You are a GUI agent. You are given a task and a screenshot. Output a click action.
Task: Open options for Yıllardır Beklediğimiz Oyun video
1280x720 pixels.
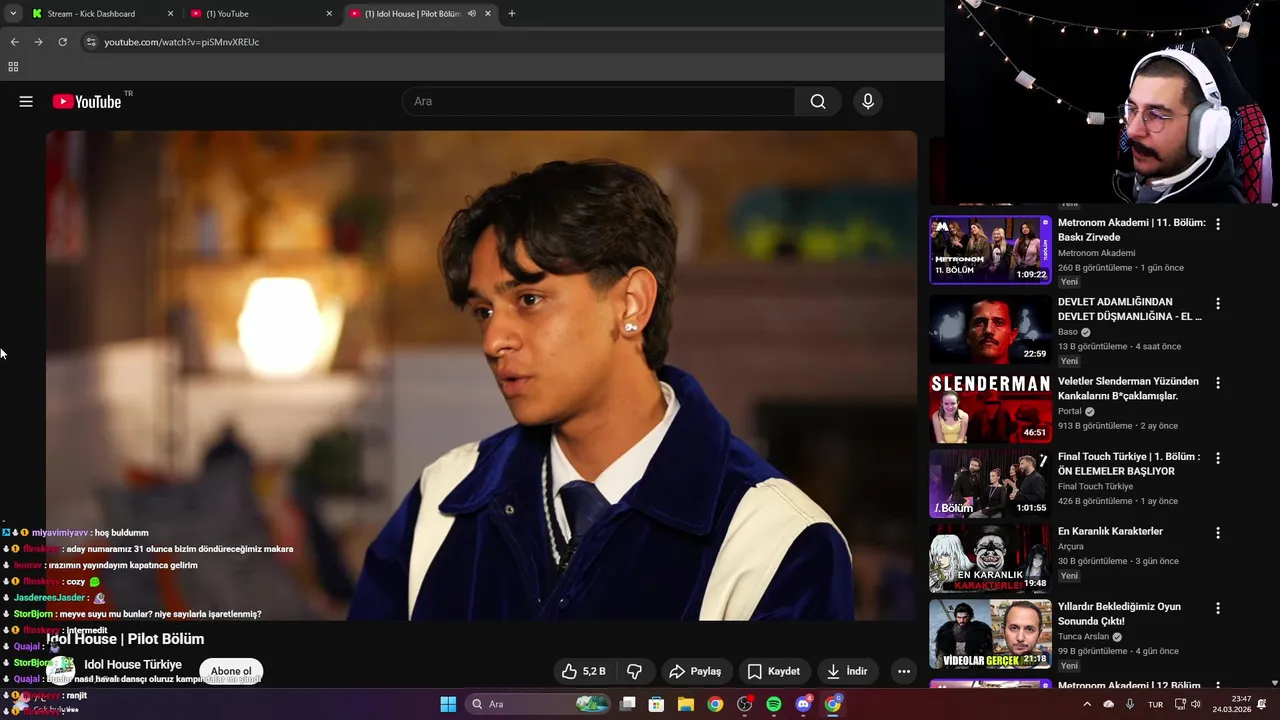(x=1218, y=608)
